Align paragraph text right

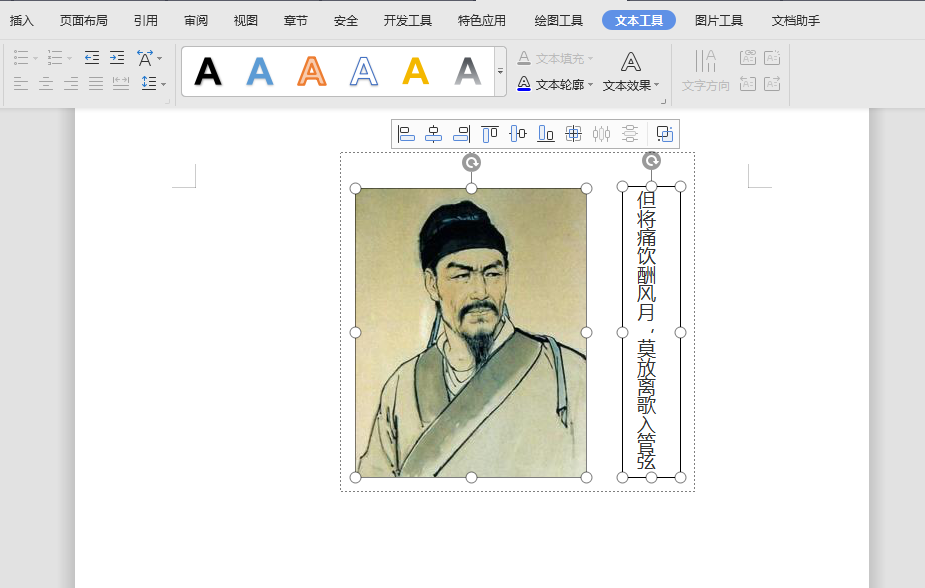click(x=71, y=83)
